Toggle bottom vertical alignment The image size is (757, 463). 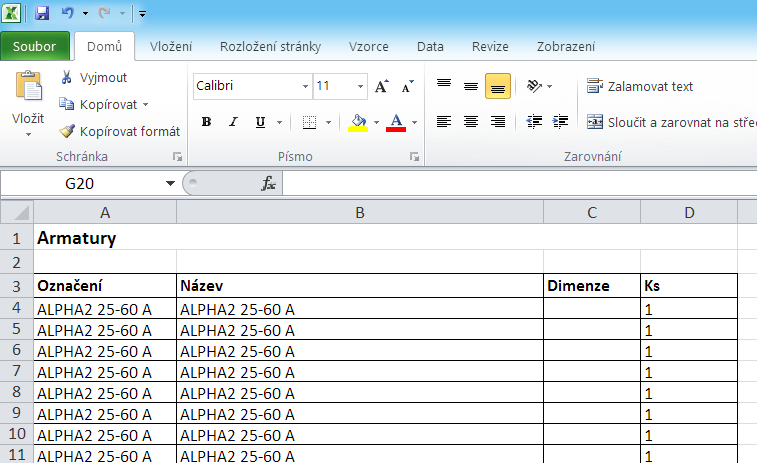click(498, 86)
